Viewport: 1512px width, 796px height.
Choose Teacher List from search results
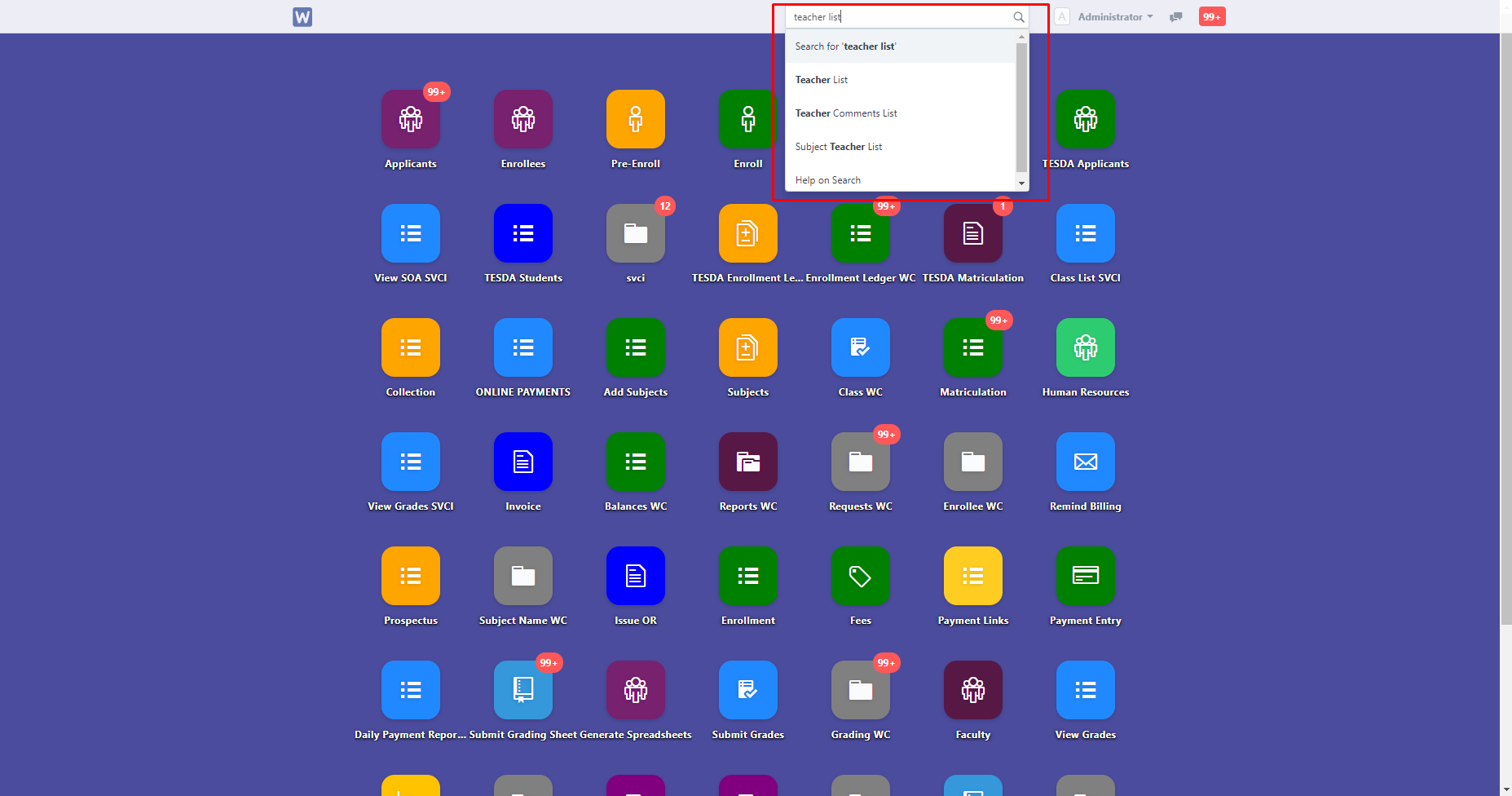901,80
